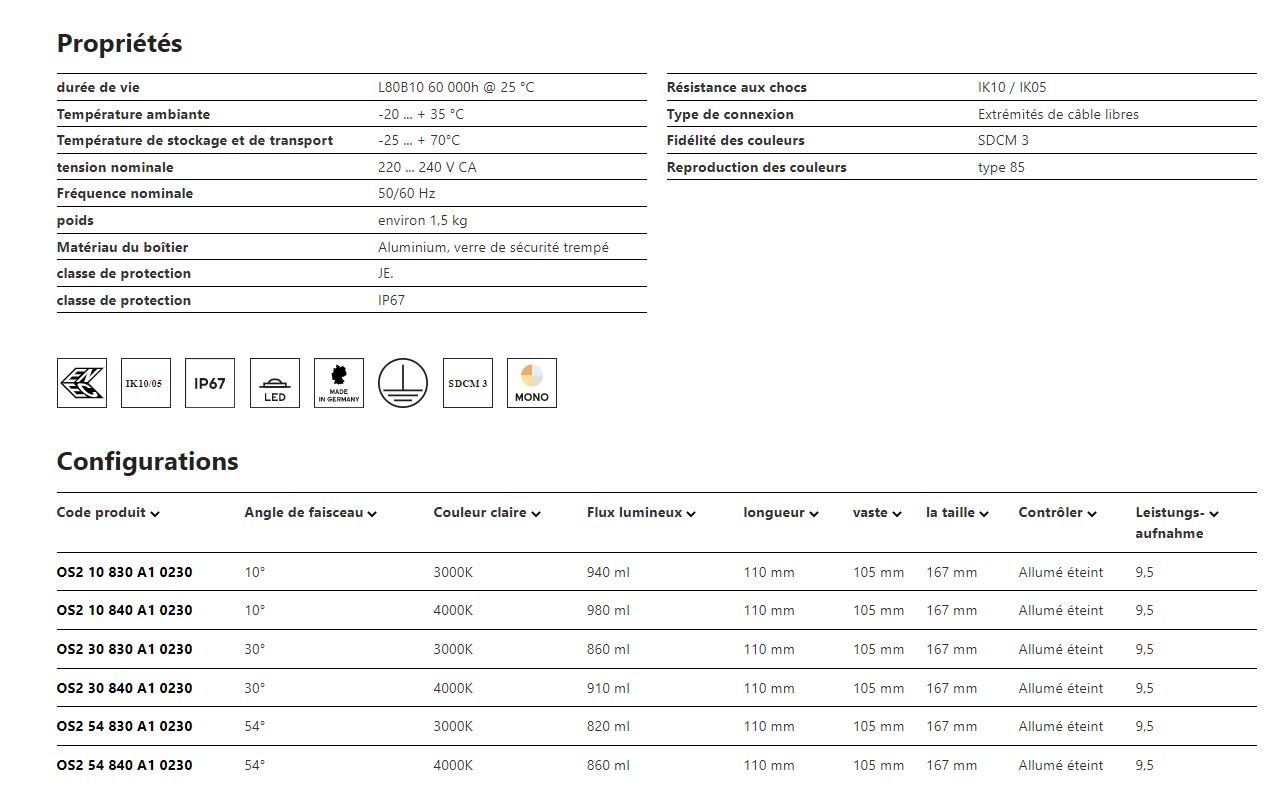The height and width of the screenshot is (796, 1287).
Task: Click the protective earth ground icon
Action: coord(403,383)
